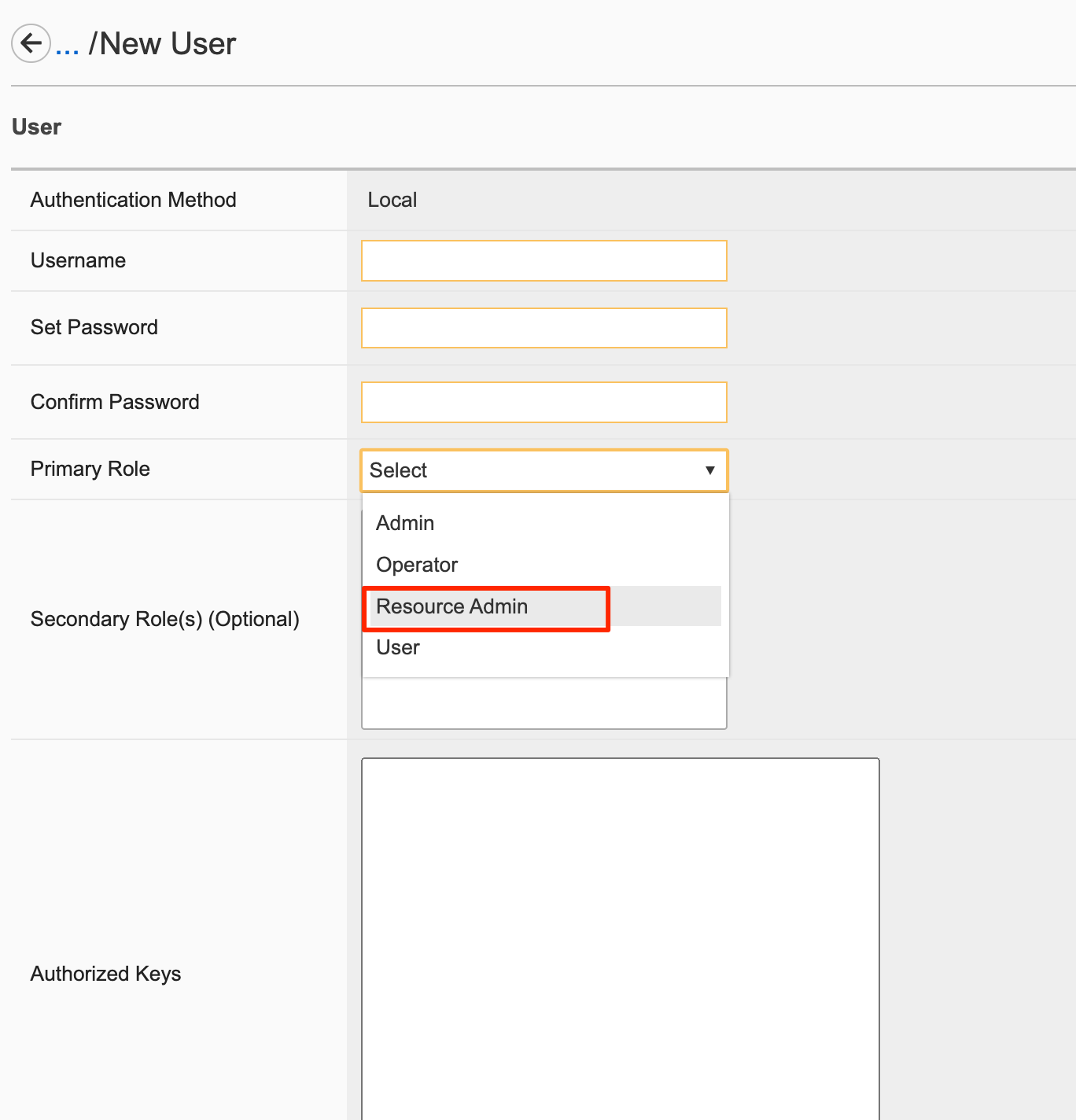Screen dimensions: 1076x1120
Task: Click the Local authentication value
Action: (392, 200)
